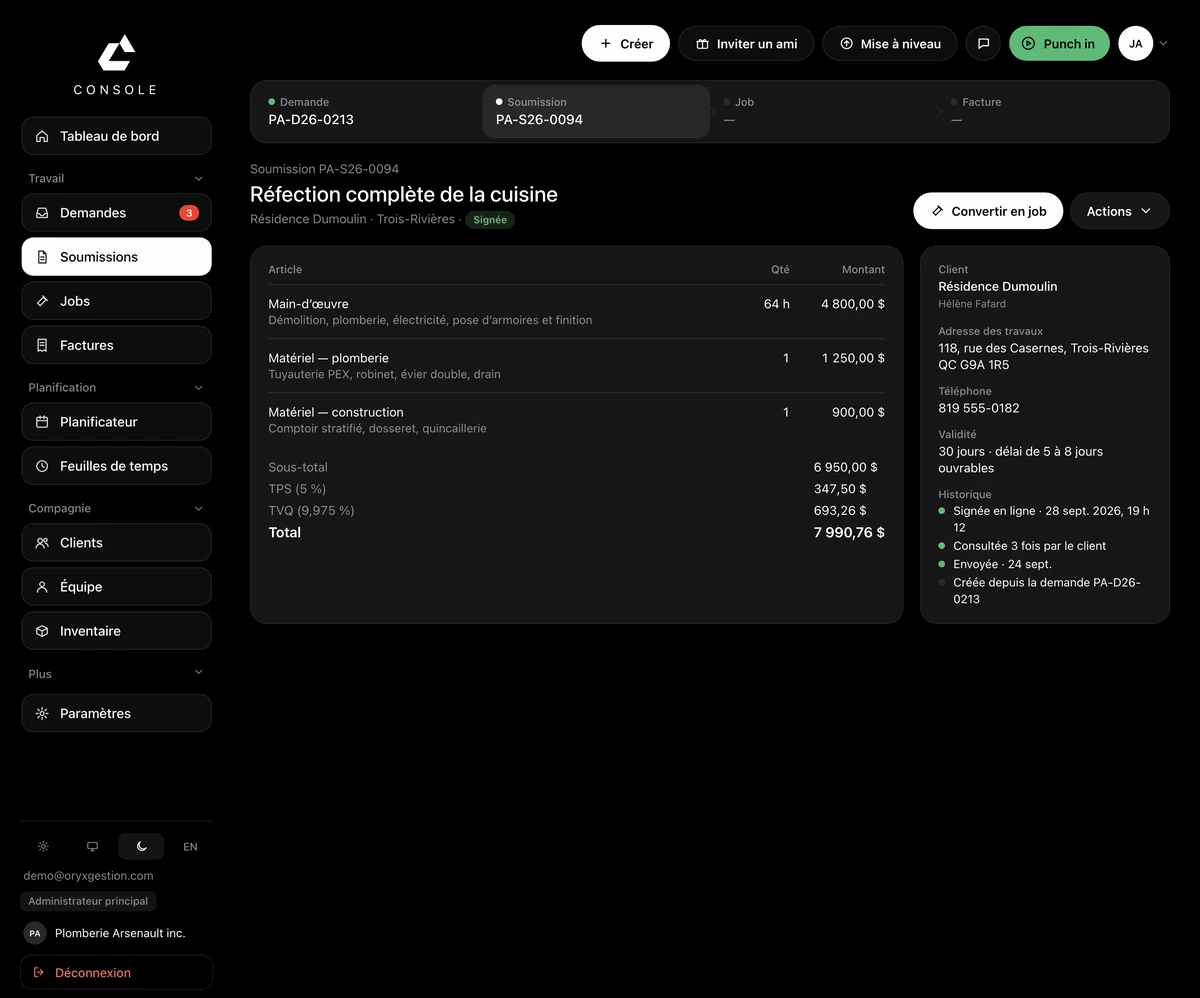Click the Main-d'œuvre line item
The image size is (1200, 998).
pos(576,312)
